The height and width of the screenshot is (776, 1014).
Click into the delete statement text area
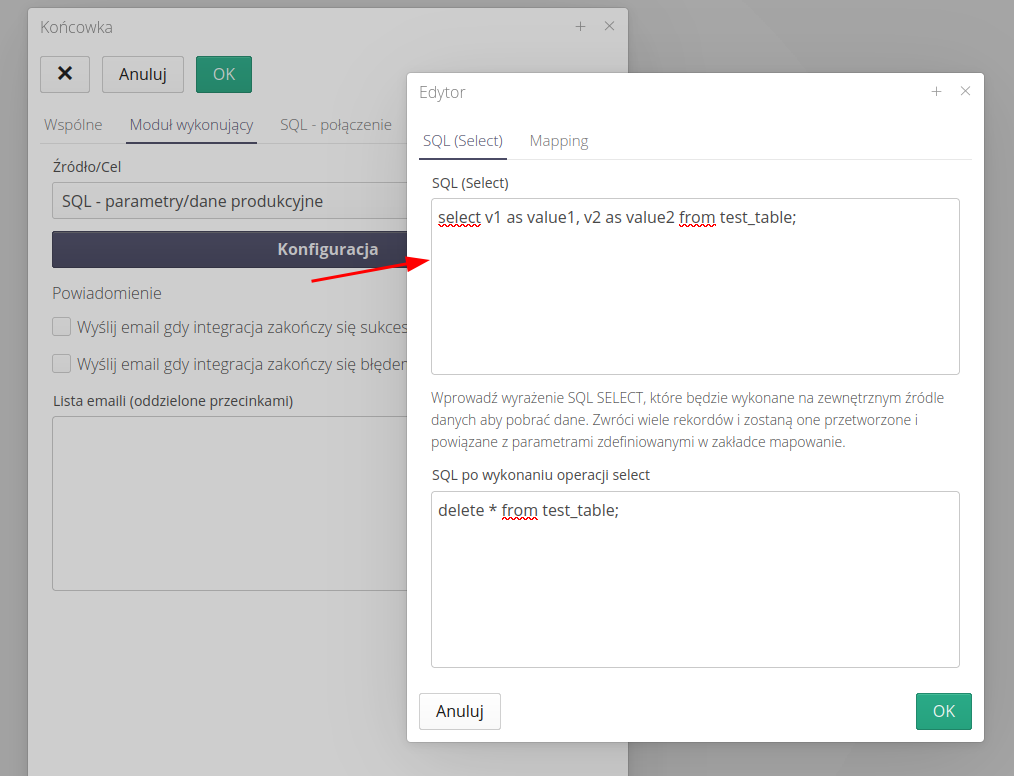[694, 590]
